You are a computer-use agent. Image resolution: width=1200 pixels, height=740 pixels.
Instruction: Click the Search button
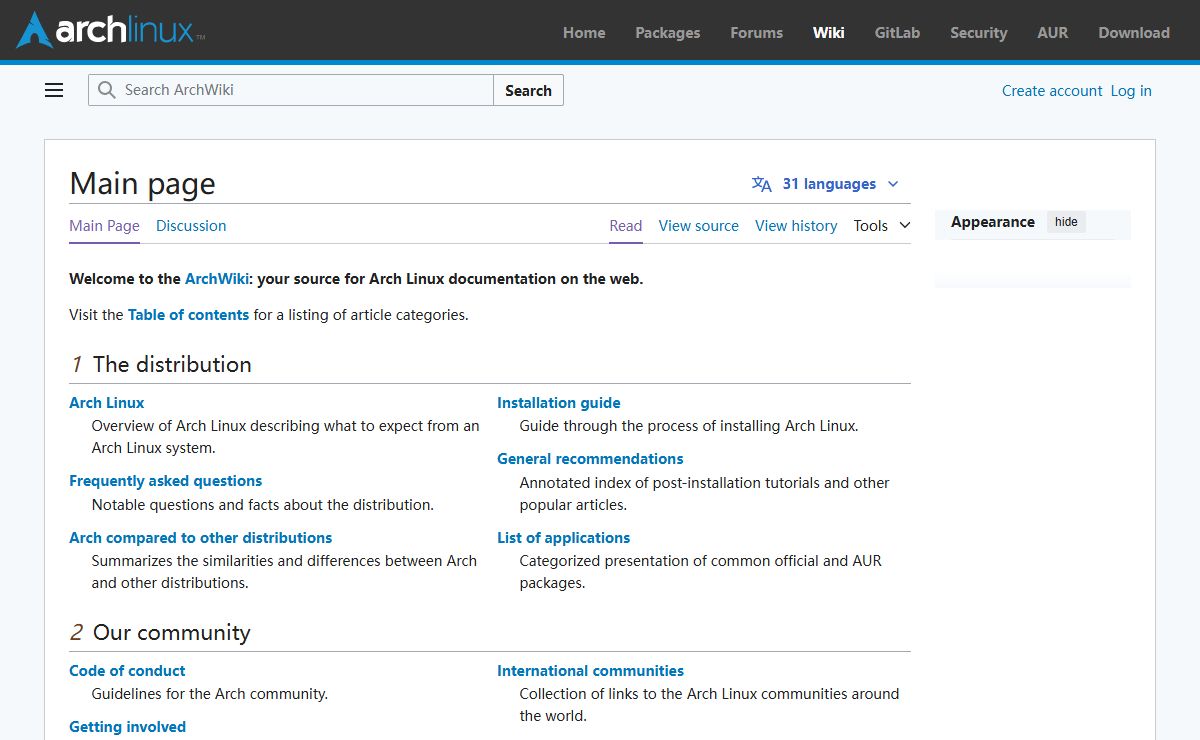coord(528,90)
